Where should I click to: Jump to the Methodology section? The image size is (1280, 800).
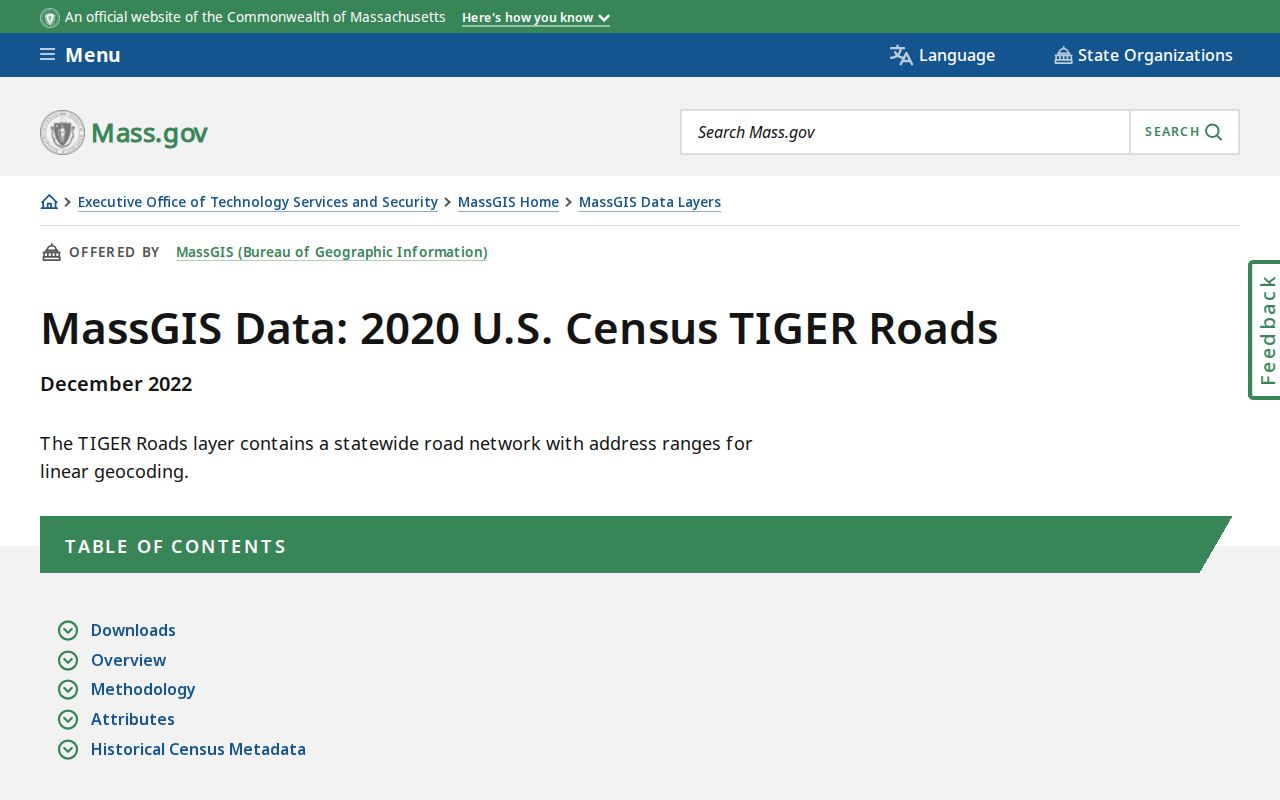143,689
